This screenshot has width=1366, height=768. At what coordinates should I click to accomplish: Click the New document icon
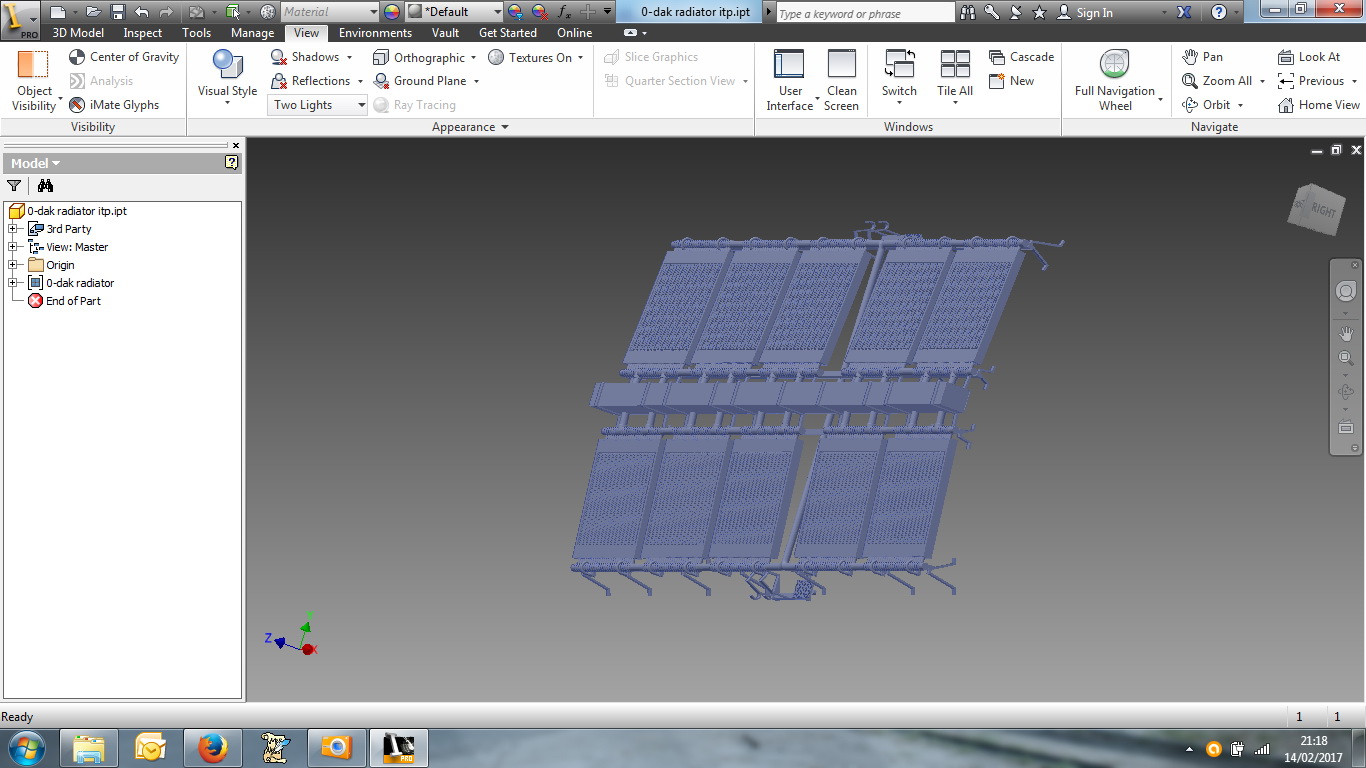[x=58, y=12]
